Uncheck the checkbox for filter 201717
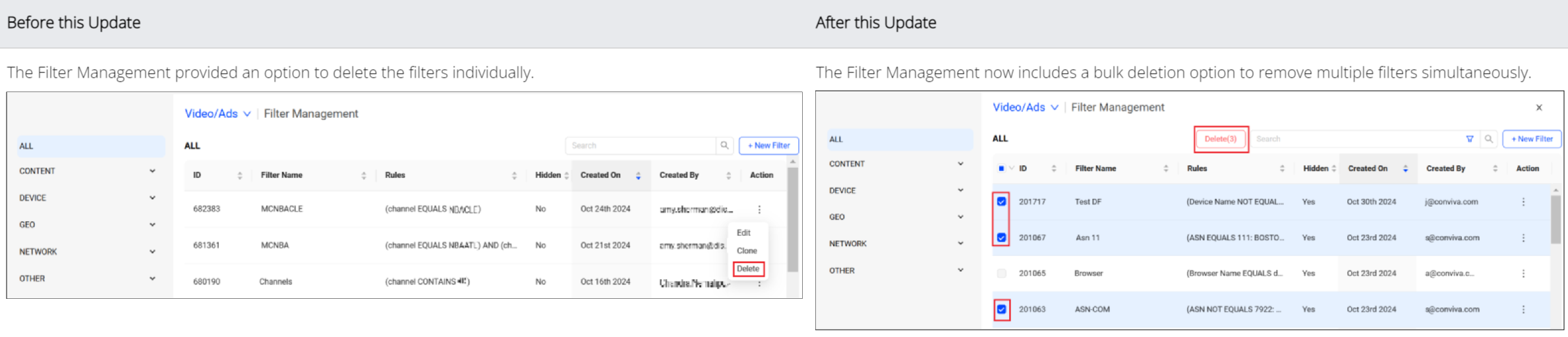Image resolution: width=1568 pixels, height=337 pixels. 1001,201
